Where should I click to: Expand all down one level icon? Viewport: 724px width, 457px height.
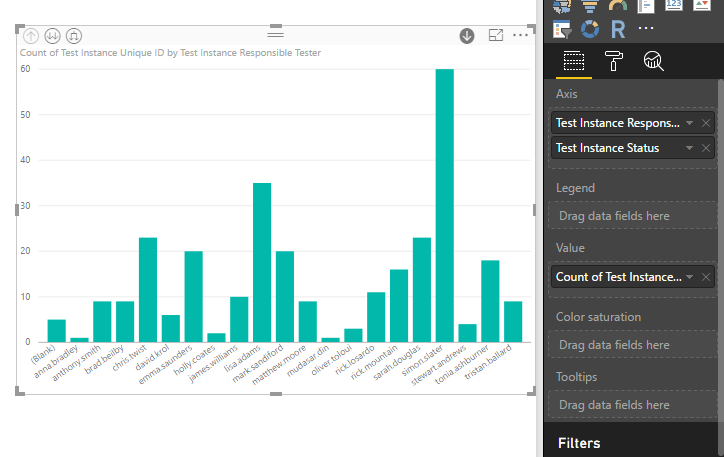coord(74,36)
